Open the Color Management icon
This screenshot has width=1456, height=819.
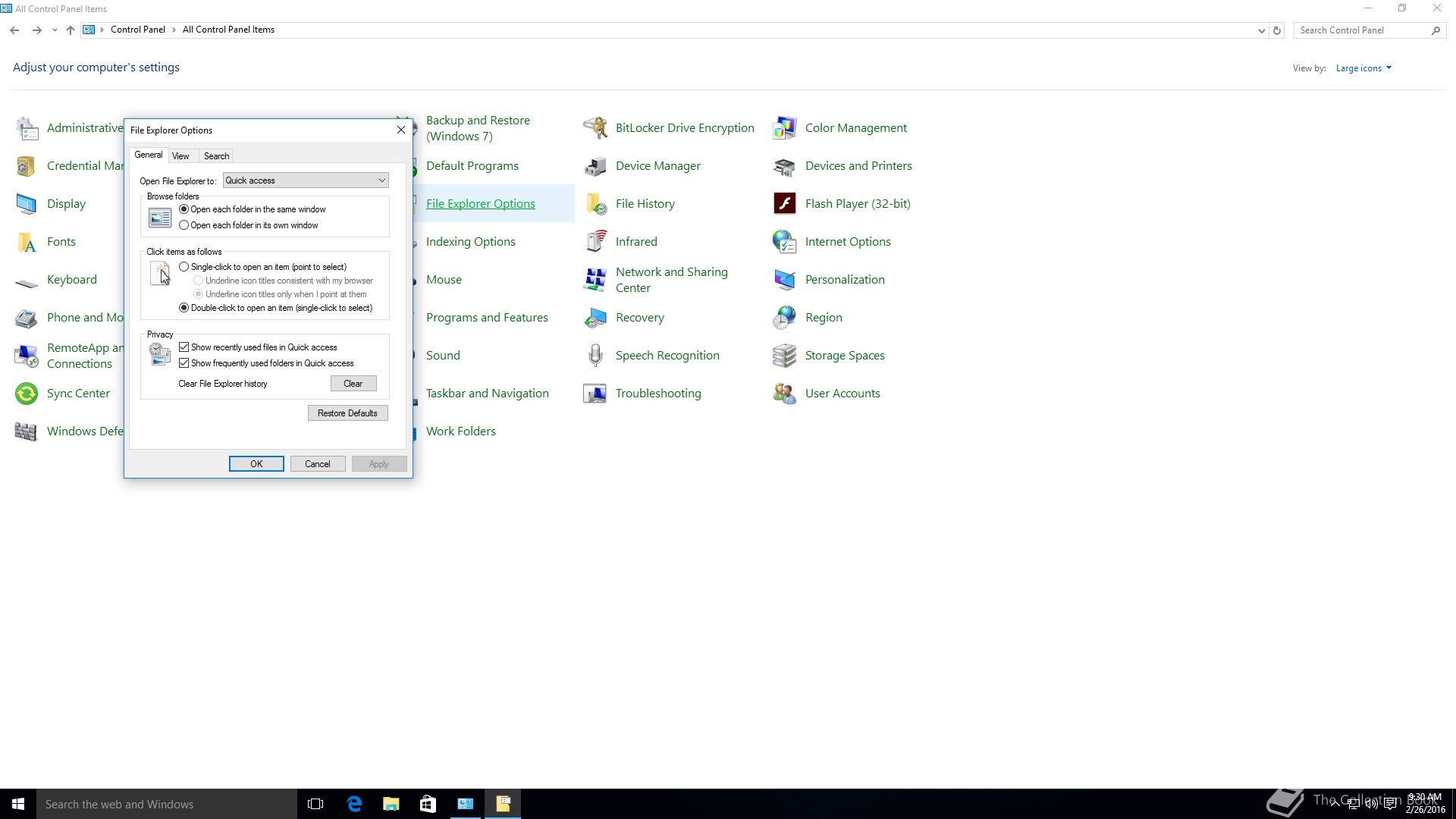pyautogui.click(x=784, y=128)
